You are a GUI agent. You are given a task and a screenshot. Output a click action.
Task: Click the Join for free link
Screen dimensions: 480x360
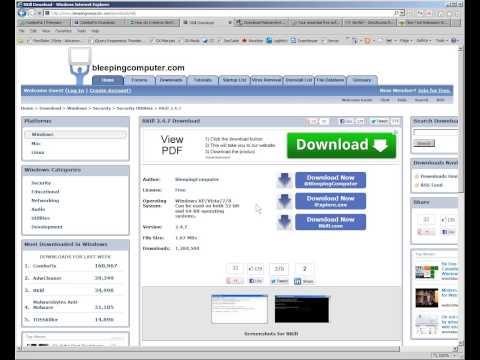click(x=434, y=91)
